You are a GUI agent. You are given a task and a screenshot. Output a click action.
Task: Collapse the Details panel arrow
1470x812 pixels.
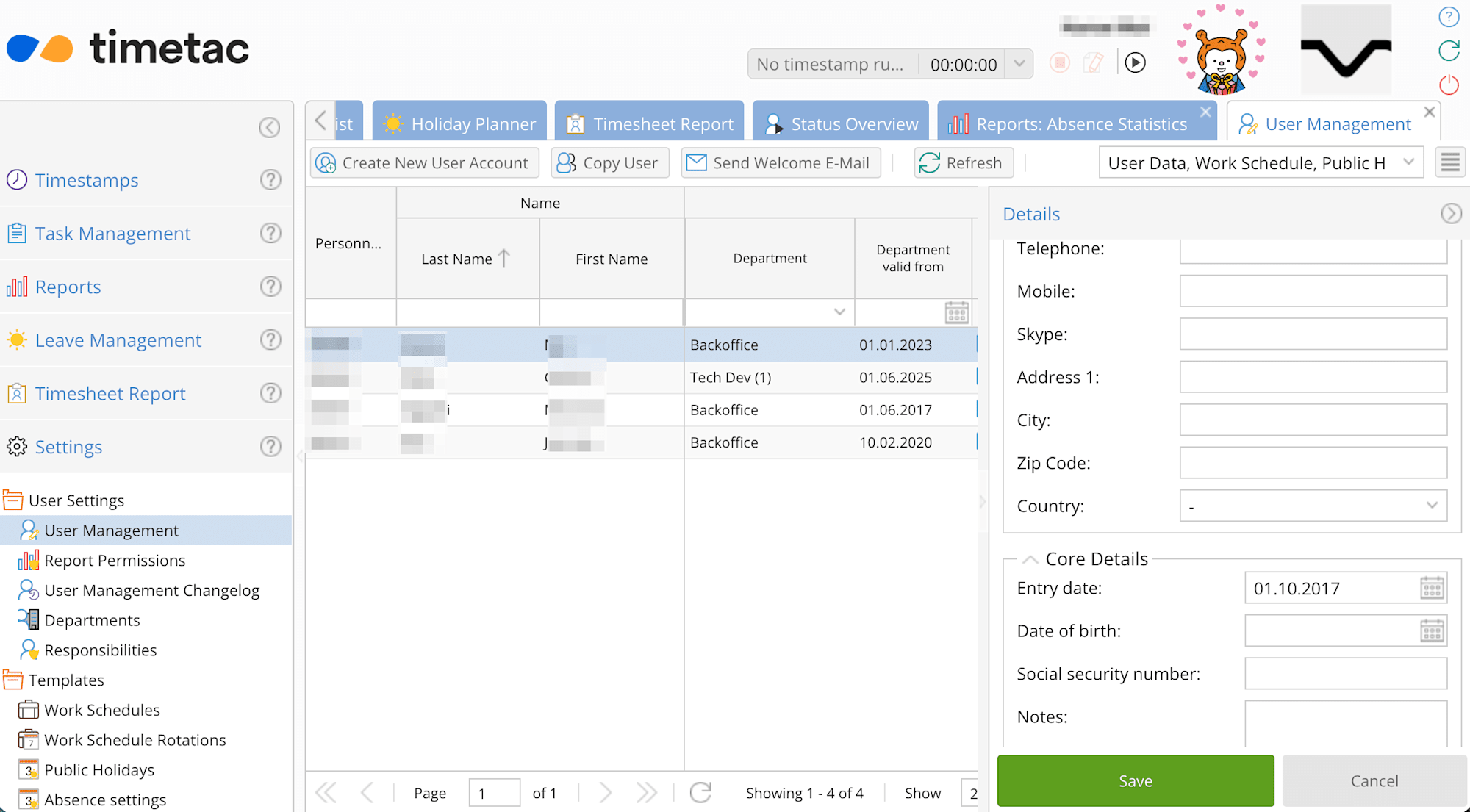1451,213
